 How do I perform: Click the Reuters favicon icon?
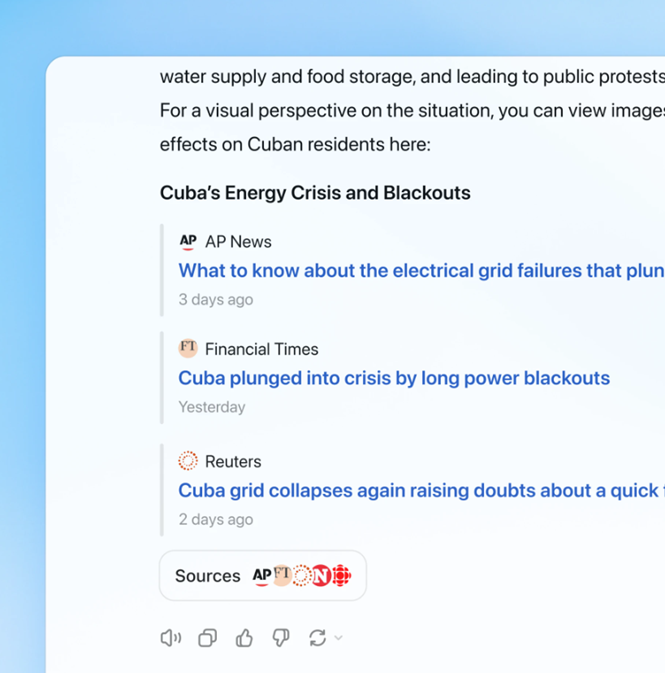click(x=188, y=461)
